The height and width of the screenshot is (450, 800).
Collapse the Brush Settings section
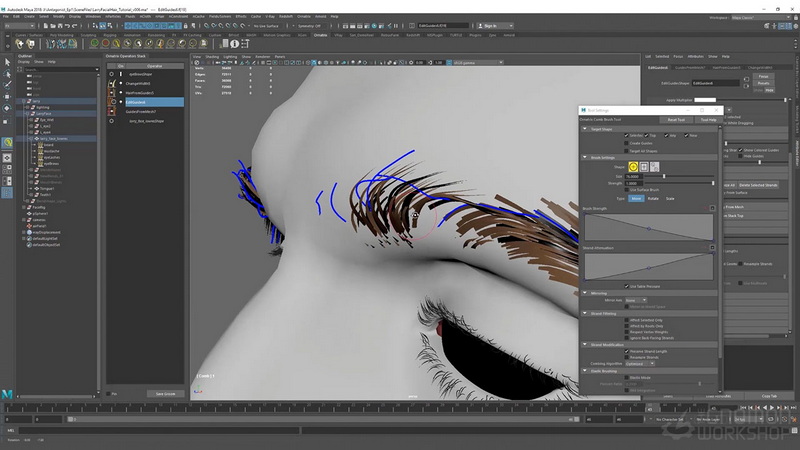point(585,157)
